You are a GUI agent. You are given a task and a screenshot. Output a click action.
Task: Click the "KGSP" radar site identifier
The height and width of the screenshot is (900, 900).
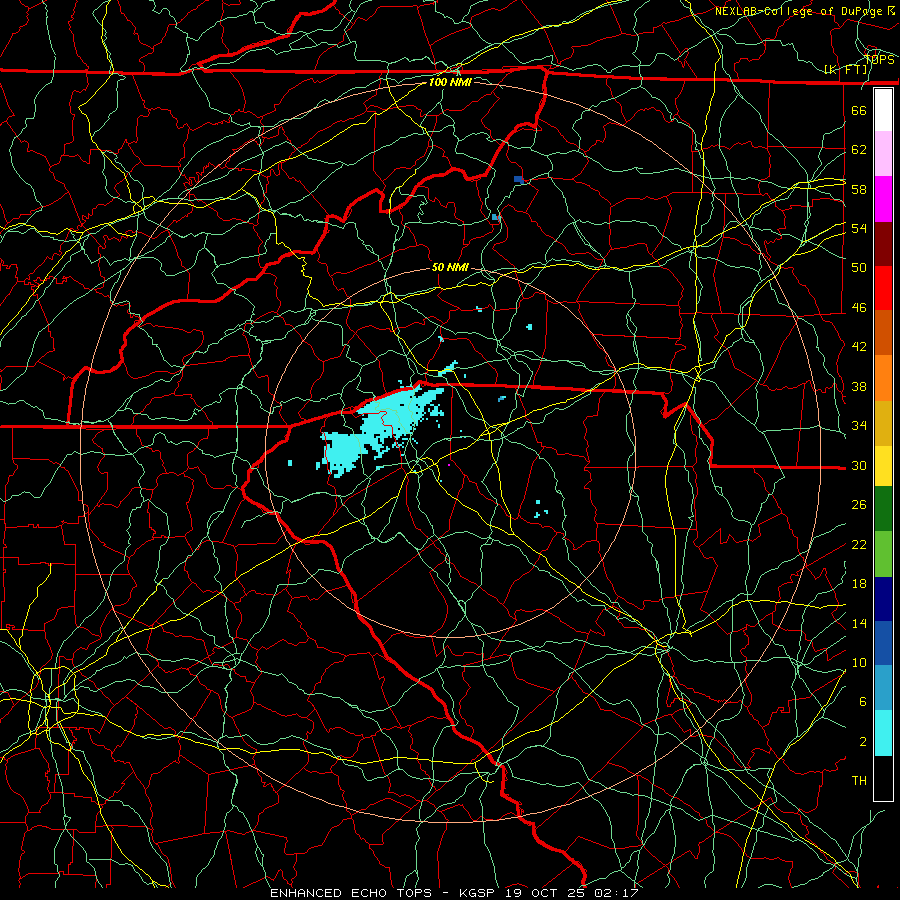pos(479,893)
